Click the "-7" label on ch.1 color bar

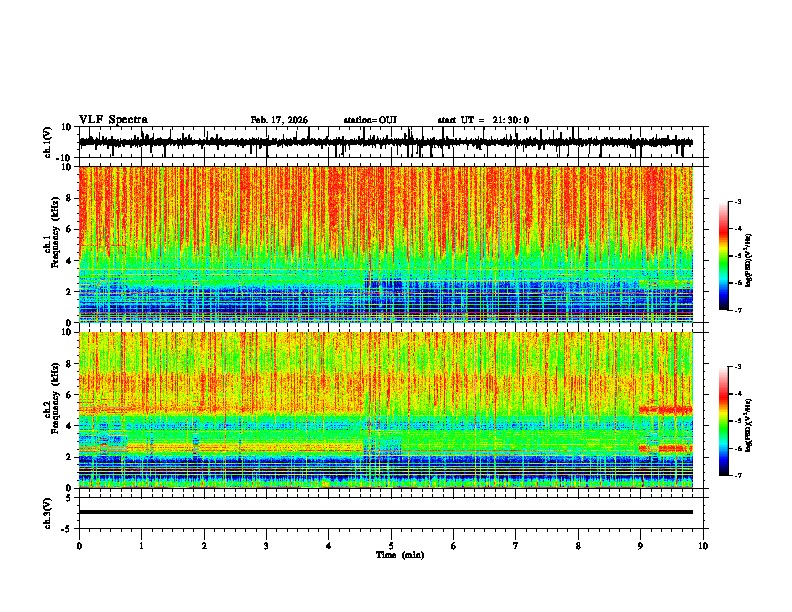[x=737, y=310]
